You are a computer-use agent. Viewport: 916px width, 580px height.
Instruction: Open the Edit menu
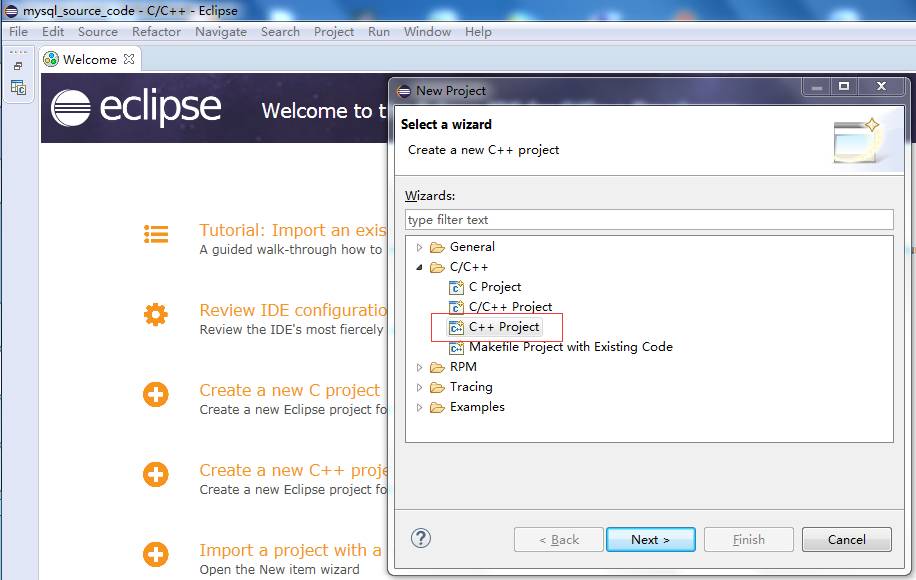click(x=53, y=32)
